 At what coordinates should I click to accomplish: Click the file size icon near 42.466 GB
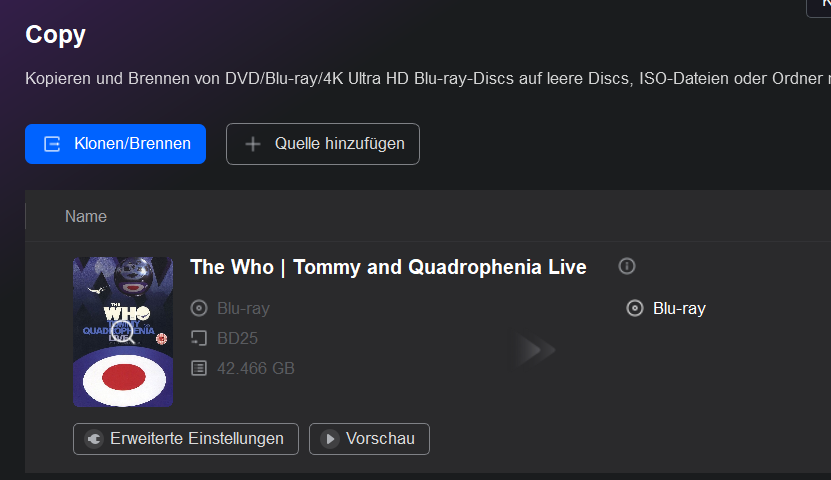tap(198, 368)
